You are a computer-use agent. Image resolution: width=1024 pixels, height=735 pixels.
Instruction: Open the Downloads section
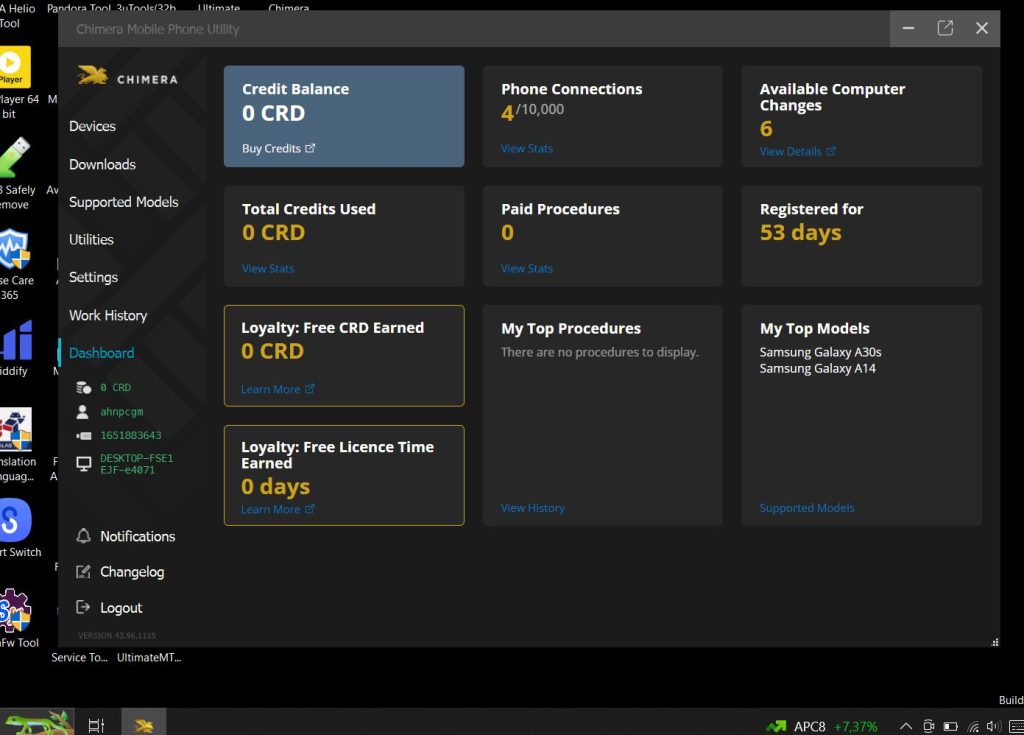pyautogui.click(x=103, y=165)
